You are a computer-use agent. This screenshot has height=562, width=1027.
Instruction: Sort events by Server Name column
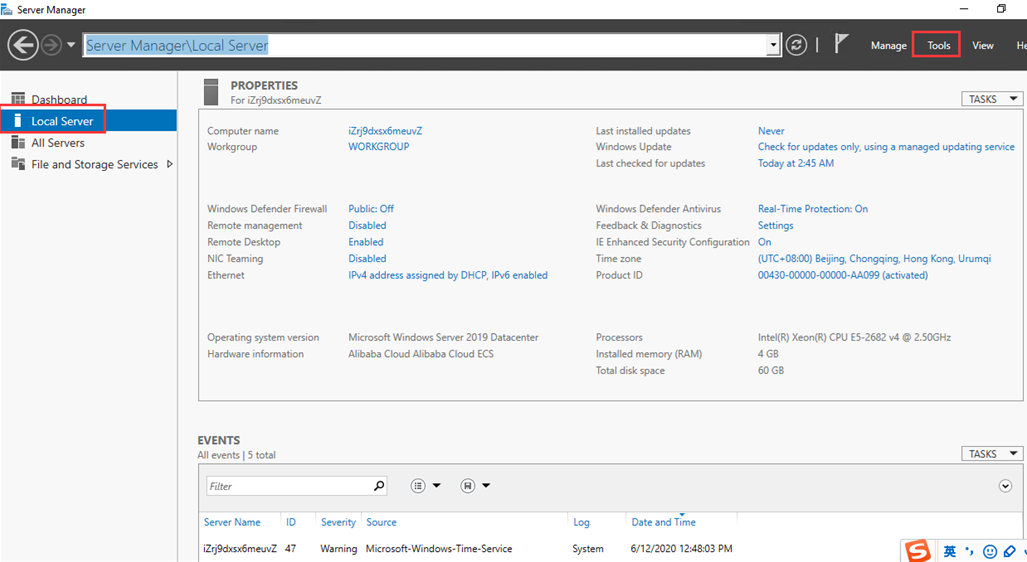[x=232, y=522]
